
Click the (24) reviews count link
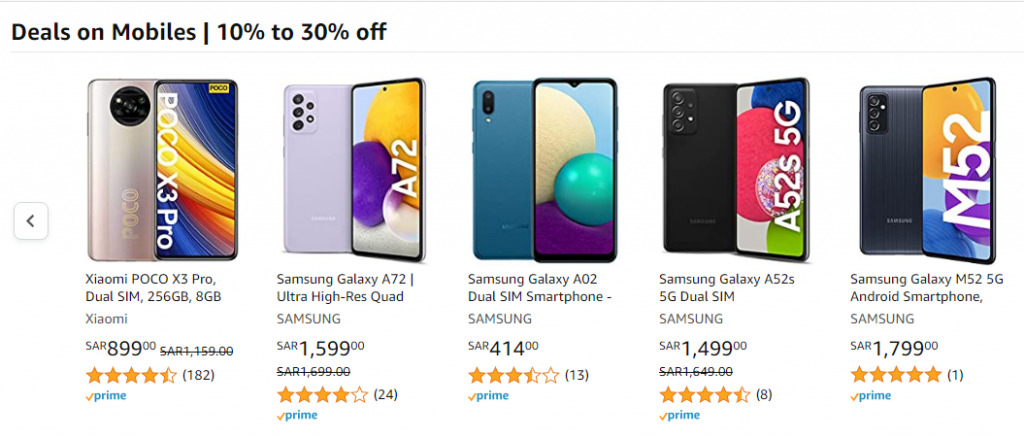tap(385, 395)
